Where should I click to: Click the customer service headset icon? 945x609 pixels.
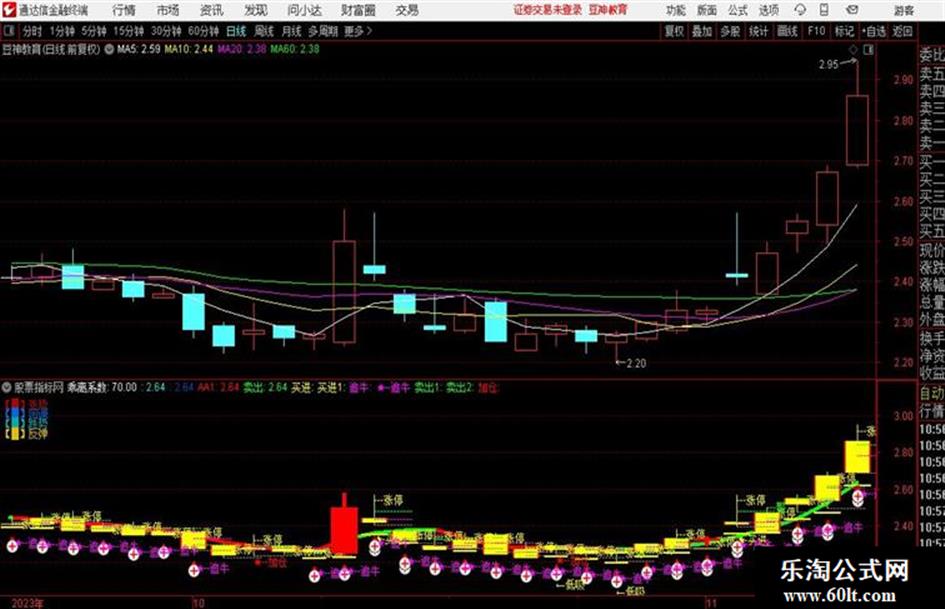(800, 10)
